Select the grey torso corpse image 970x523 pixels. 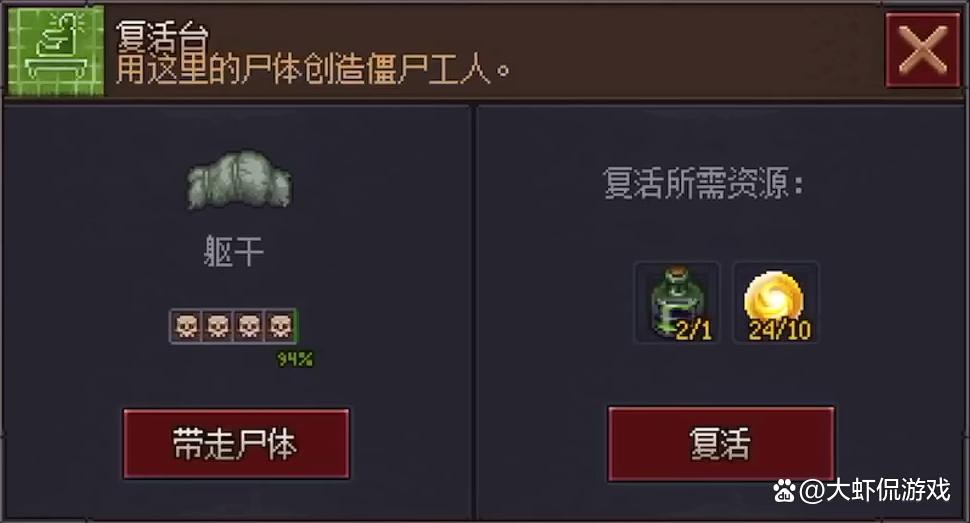tap(239, 179)
